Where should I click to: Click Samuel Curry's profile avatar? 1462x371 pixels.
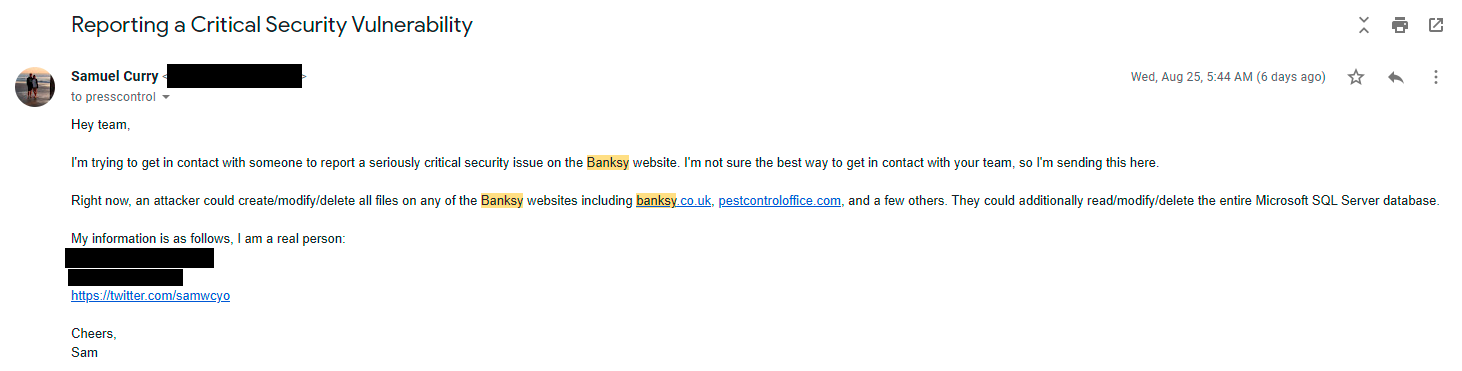point(35,87)
